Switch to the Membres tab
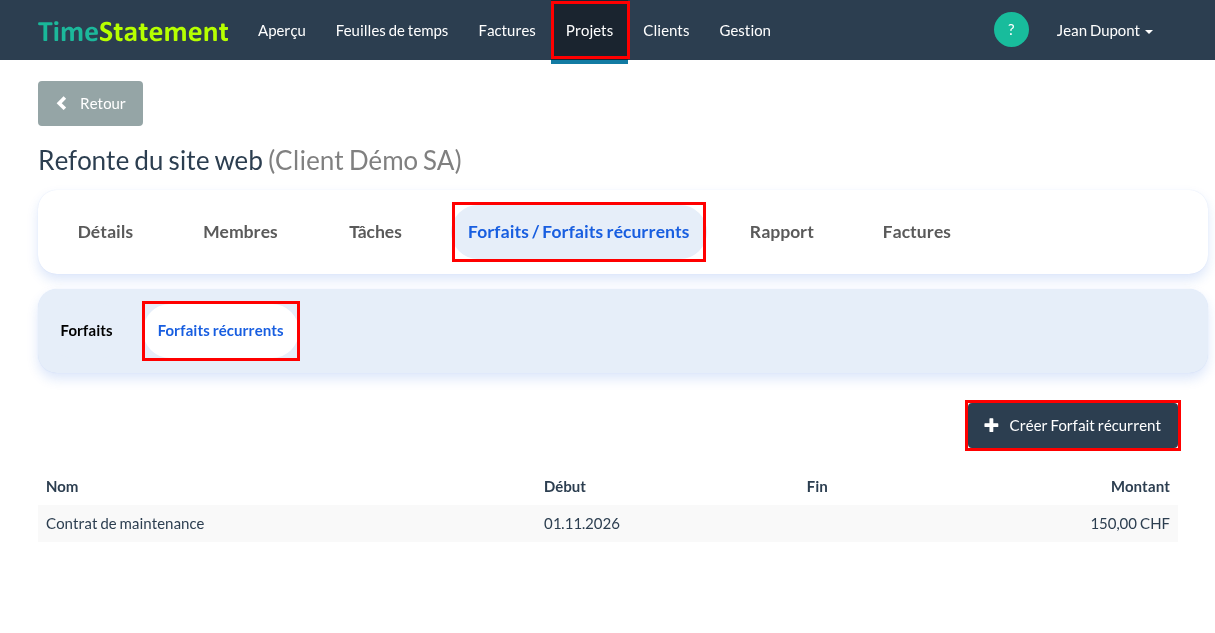Viewport: 1215px width, 633px height. (x=240, y=232)
